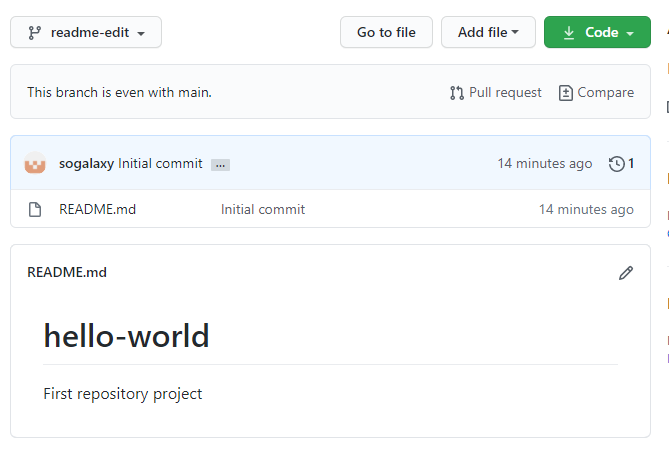This screenshot has height=469, width=669.
Task: Click the hello-world heading
Action: (x=126, y=336)
